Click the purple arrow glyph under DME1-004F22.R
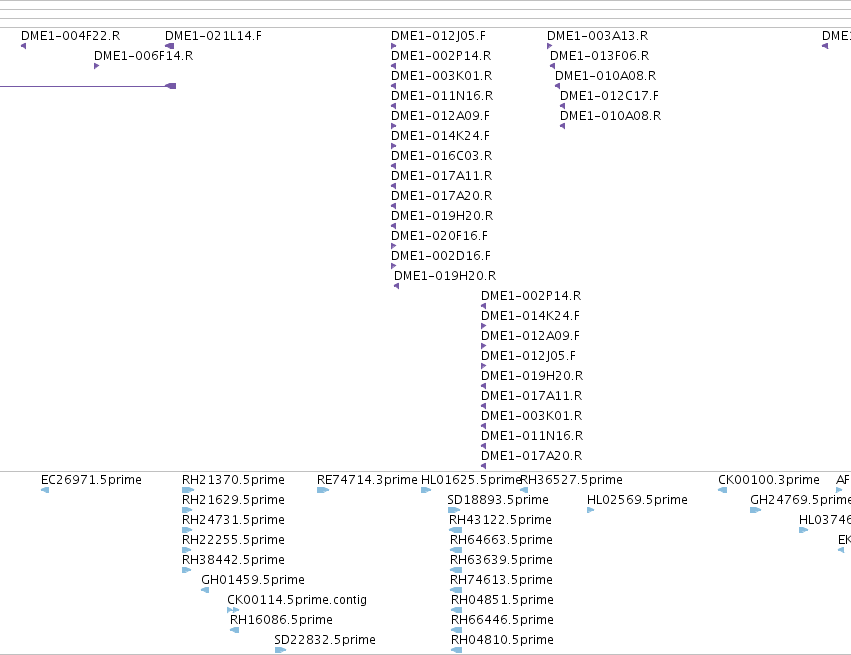Viewport: 851px width, 655px height. coord(23,46)
